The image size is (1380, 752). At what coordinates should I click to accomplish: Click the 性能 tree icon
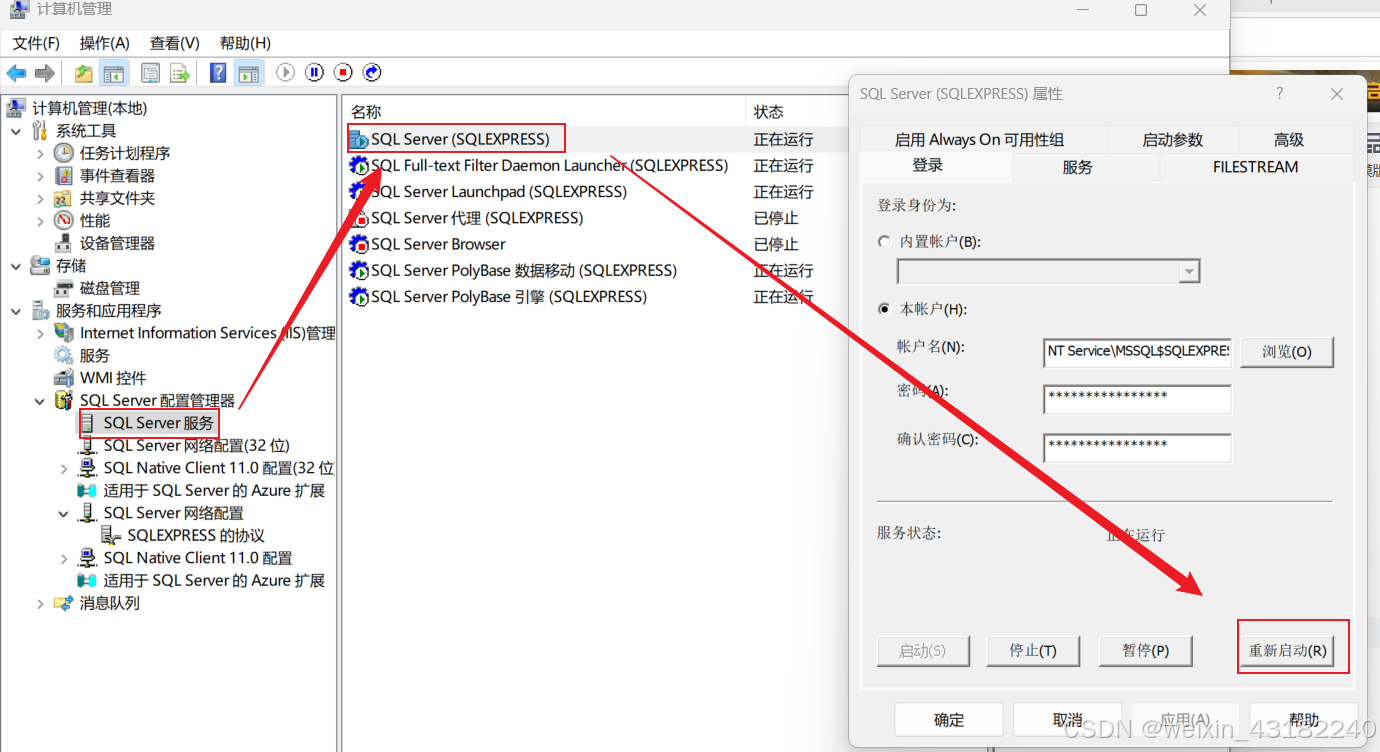pyautogui.click(x=64, y=220)
